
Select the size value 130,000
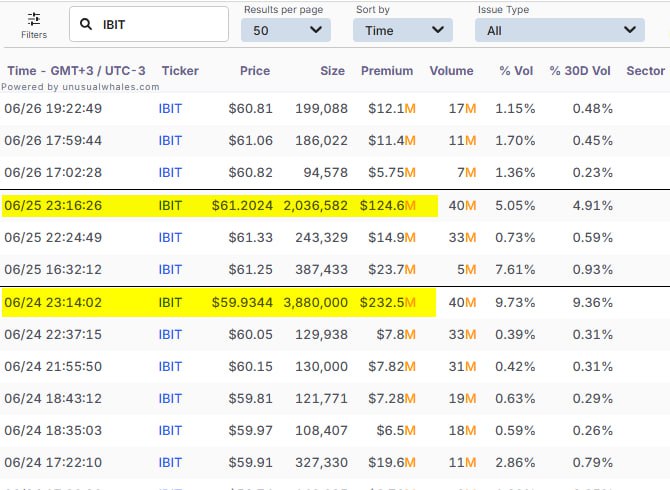tap(321, 367)
